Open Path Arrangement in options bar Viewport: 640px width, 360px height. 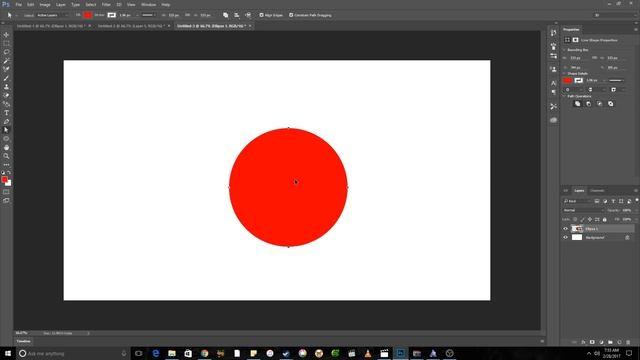coord(248,15)
